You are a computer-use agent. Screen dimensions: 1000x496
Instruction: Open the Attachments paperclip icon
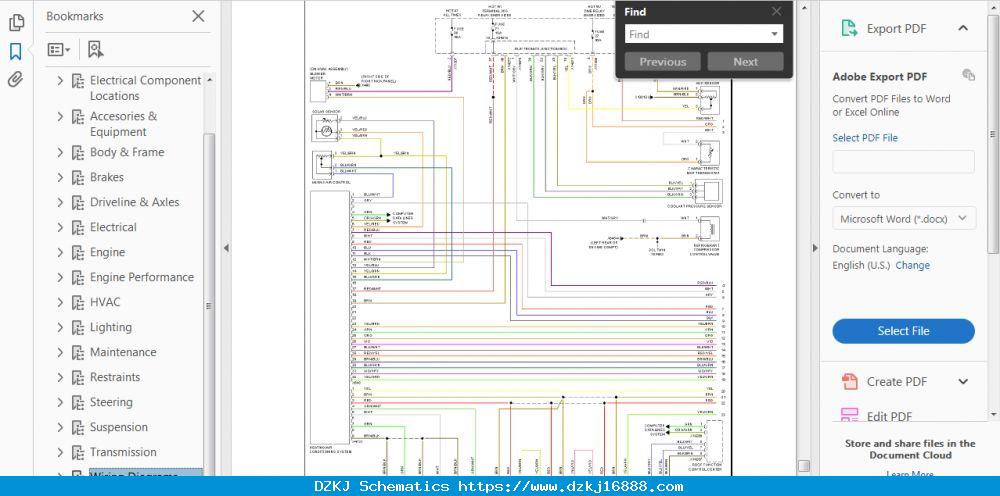tap(16, 80)
